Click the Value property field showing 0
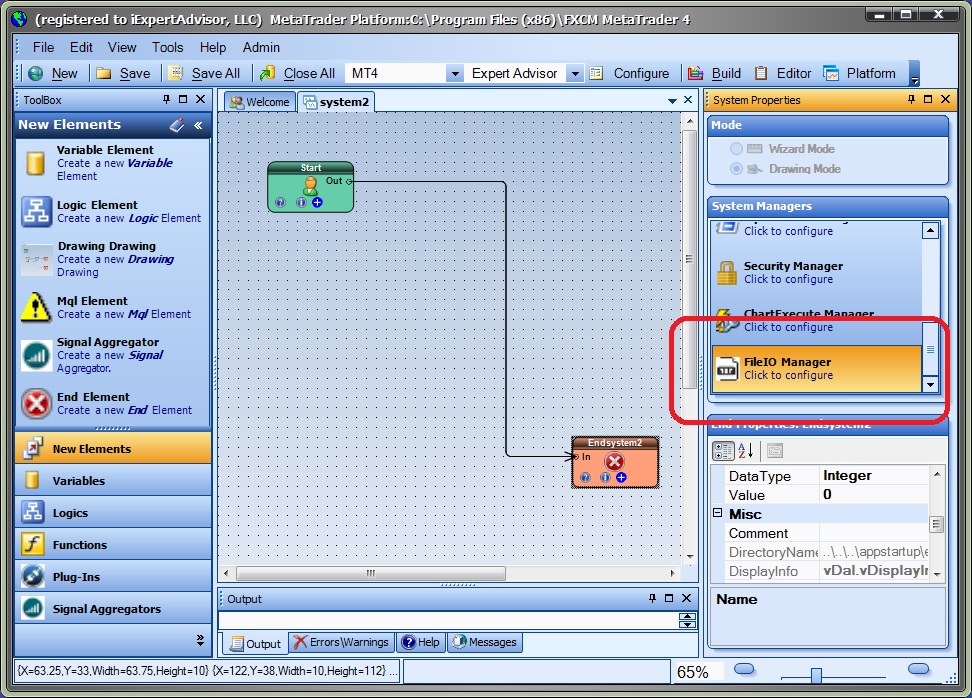972x698 pixels. click(x=874, y=495)
